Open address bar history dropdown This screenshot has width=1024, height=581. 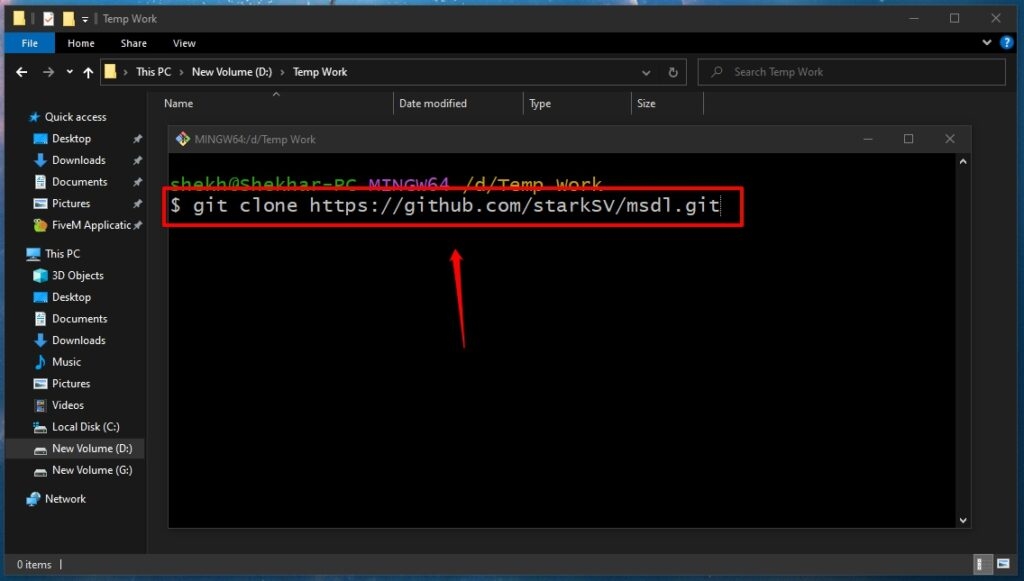(649, 72)
